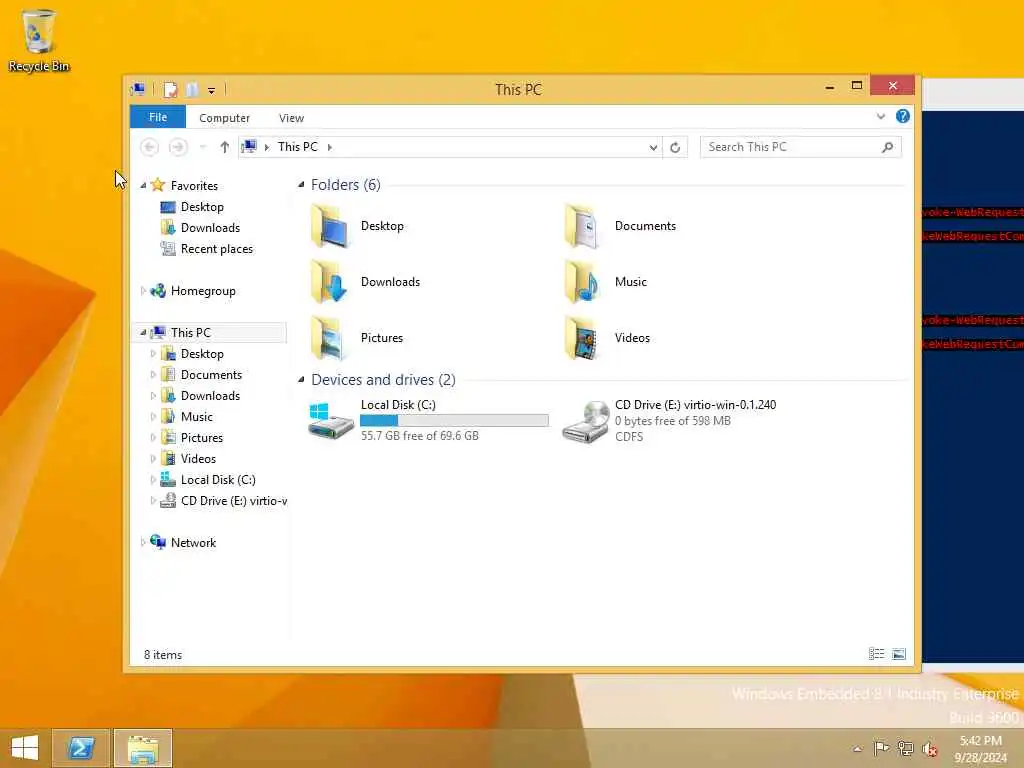Click the search magnifier icon

pos(888,147)
